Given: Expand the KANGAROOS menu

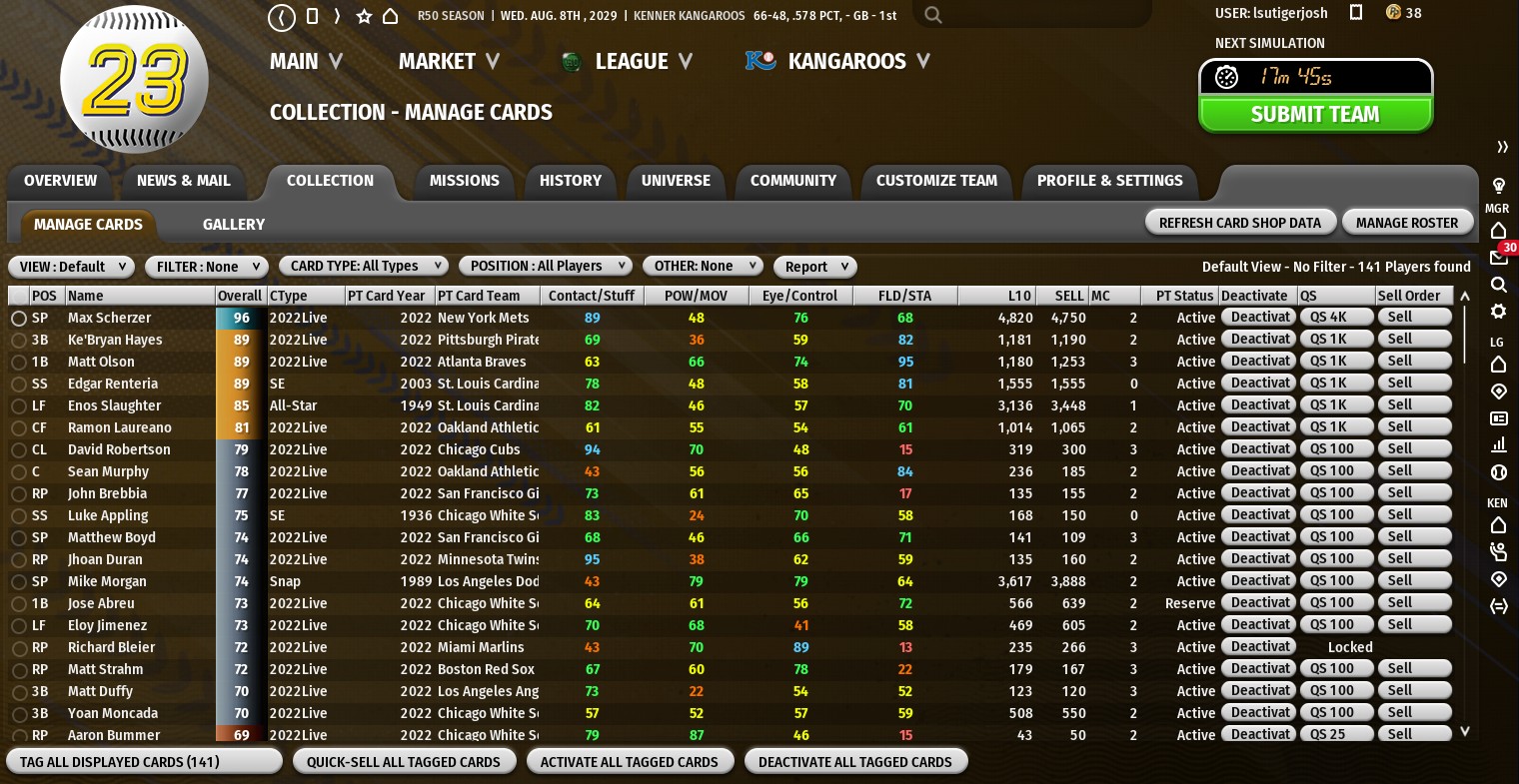Looking at the screenshot, I should click(858, 62).
